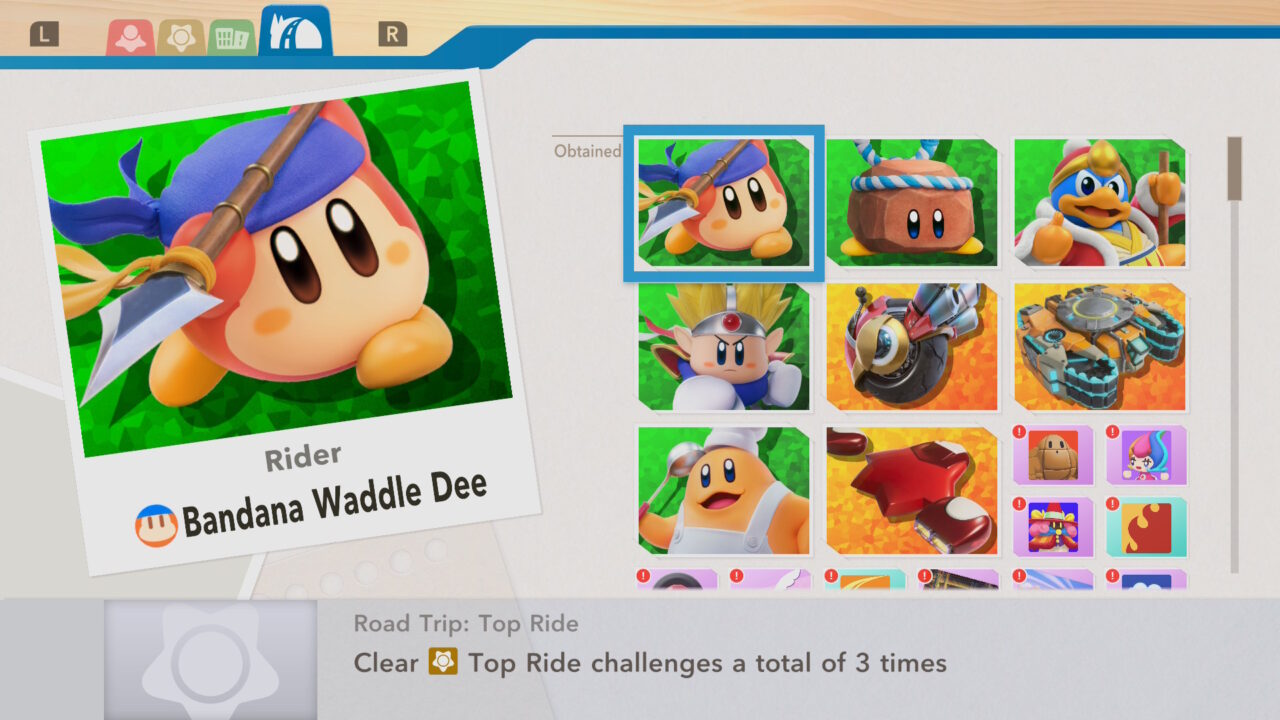Click the large Bandana Waddle Dee preview card

pyautogui.click(x=283, y=320)
